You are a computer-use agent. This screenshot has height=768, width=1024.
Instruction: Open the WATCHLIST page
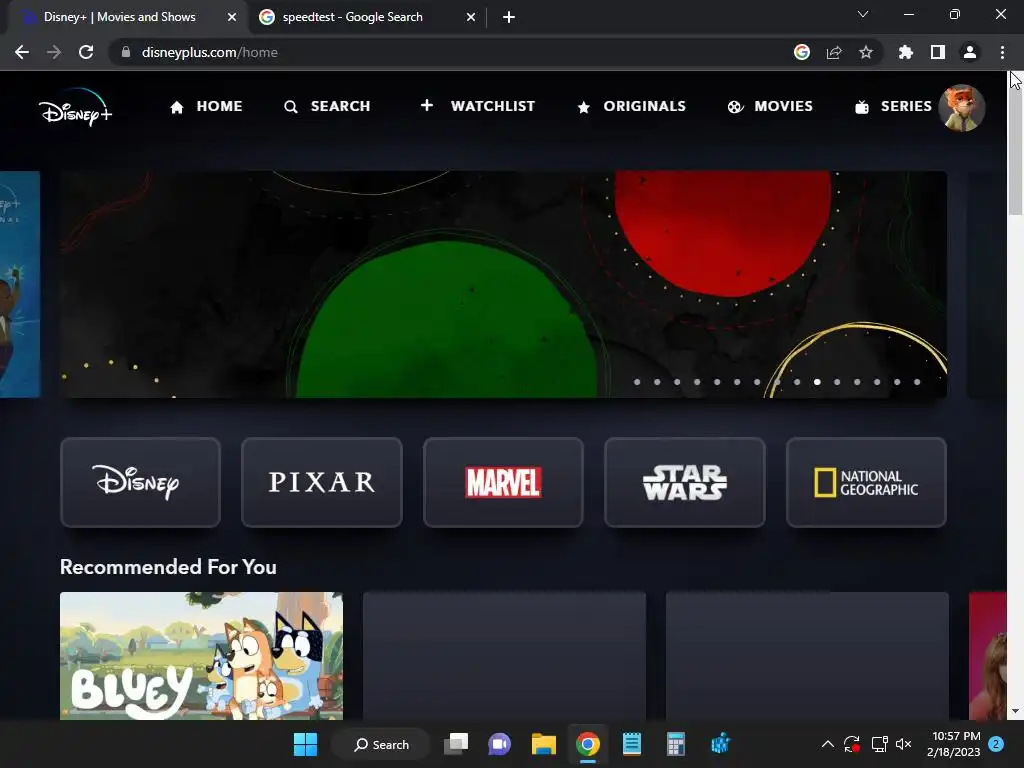pyautogui.click(x=477, y=106)
